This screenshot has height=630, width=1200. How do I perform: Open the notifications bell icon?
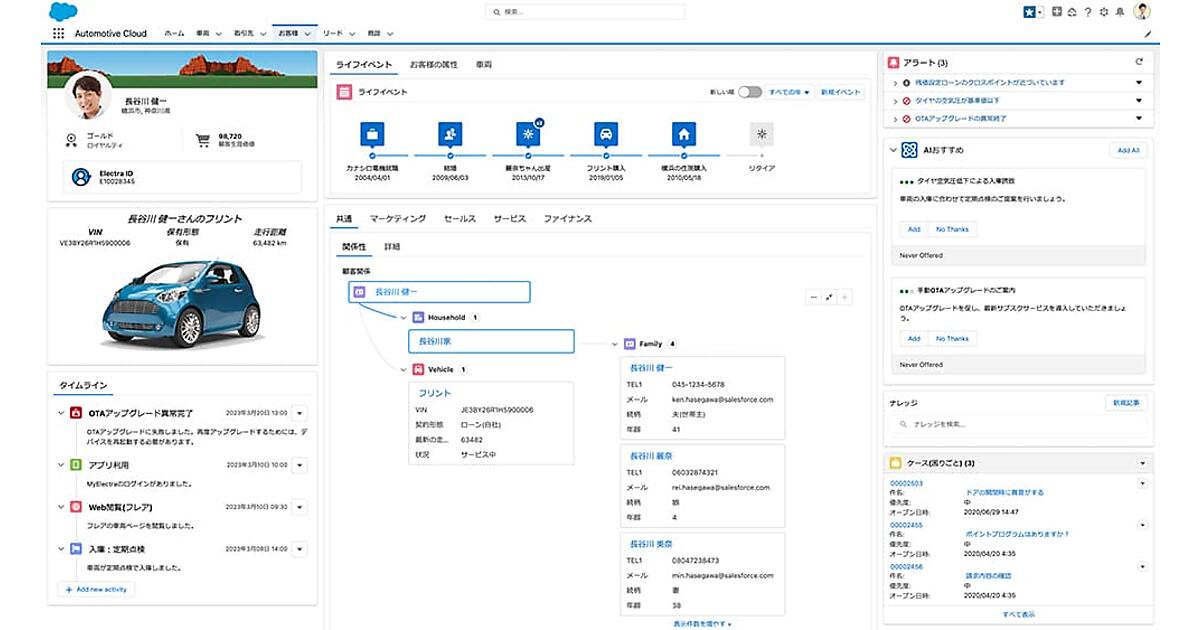(1119, 12)
